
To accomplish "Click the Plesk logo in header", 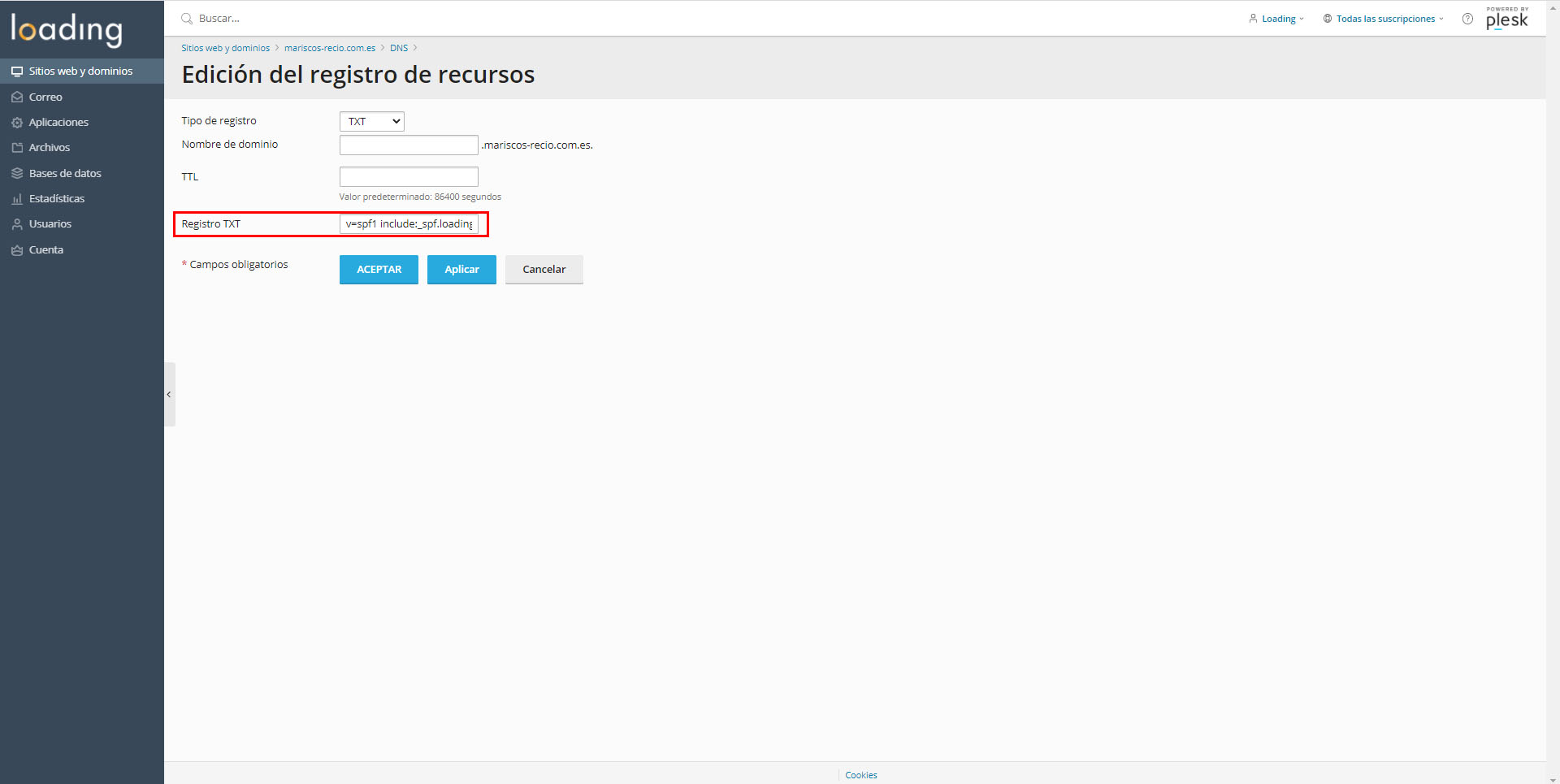I will (x=1506, y=19).
